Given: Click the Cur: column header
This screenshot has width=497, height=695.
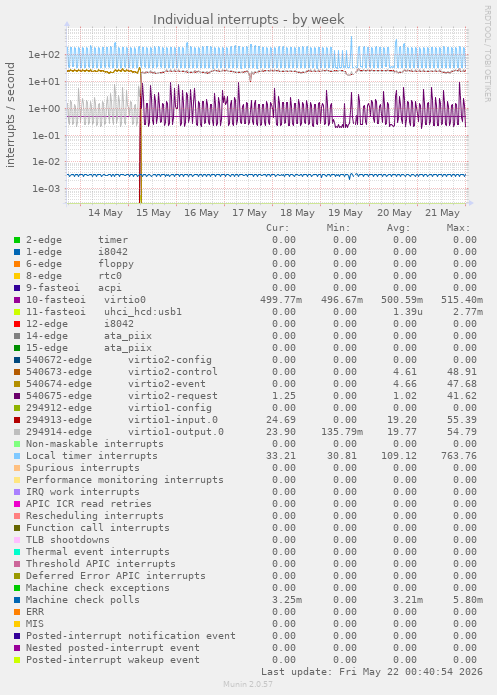Looking at the screenshot, I should click(x=278, y=228).
